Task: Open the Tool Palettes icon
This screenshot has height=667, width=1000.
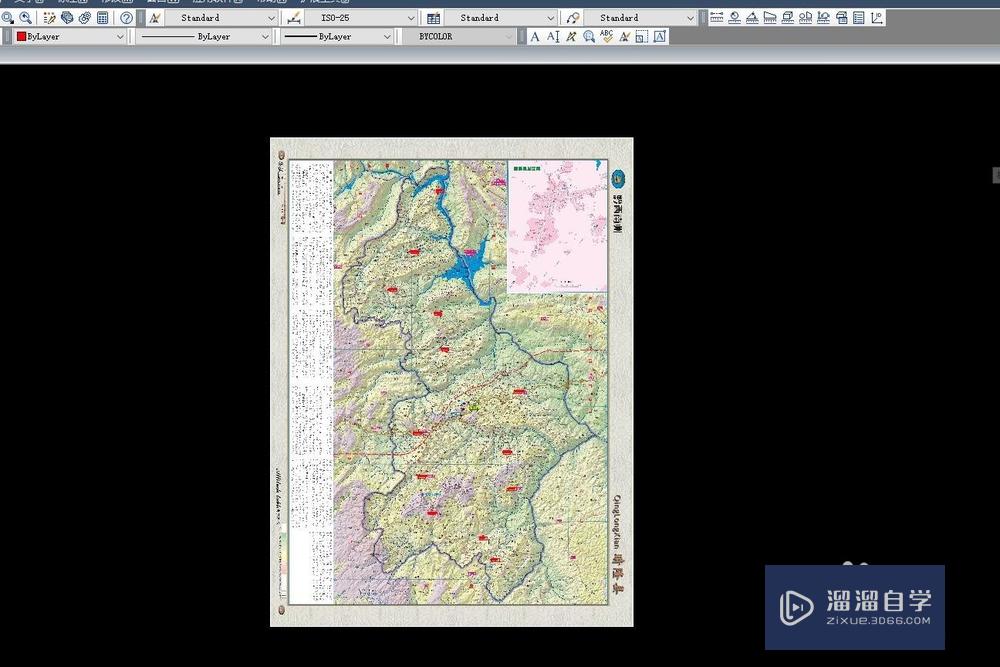Action: pos(85,18)
